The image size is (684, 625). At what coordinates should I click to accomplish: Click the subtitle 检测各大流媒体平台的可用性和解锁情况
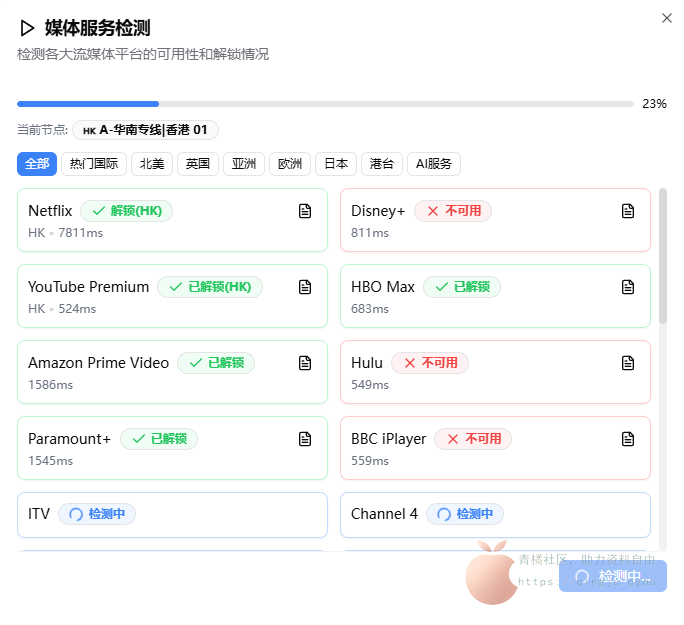[x=143, y=55]
